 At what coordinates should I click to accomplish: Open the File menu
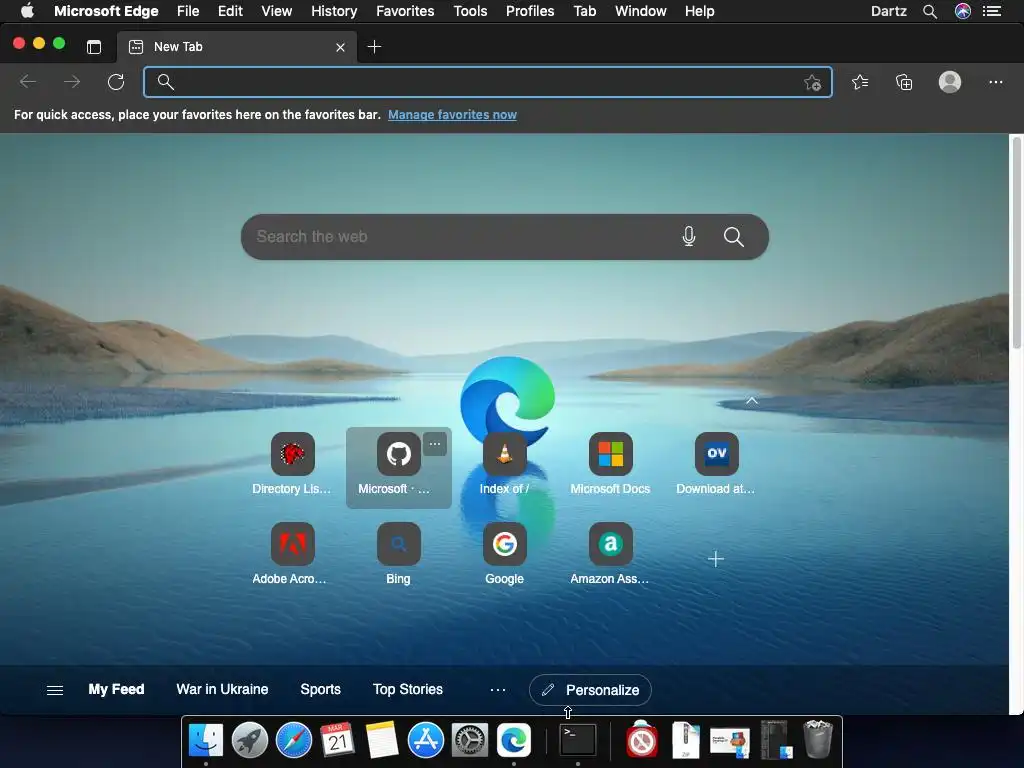tap(188, 11)
